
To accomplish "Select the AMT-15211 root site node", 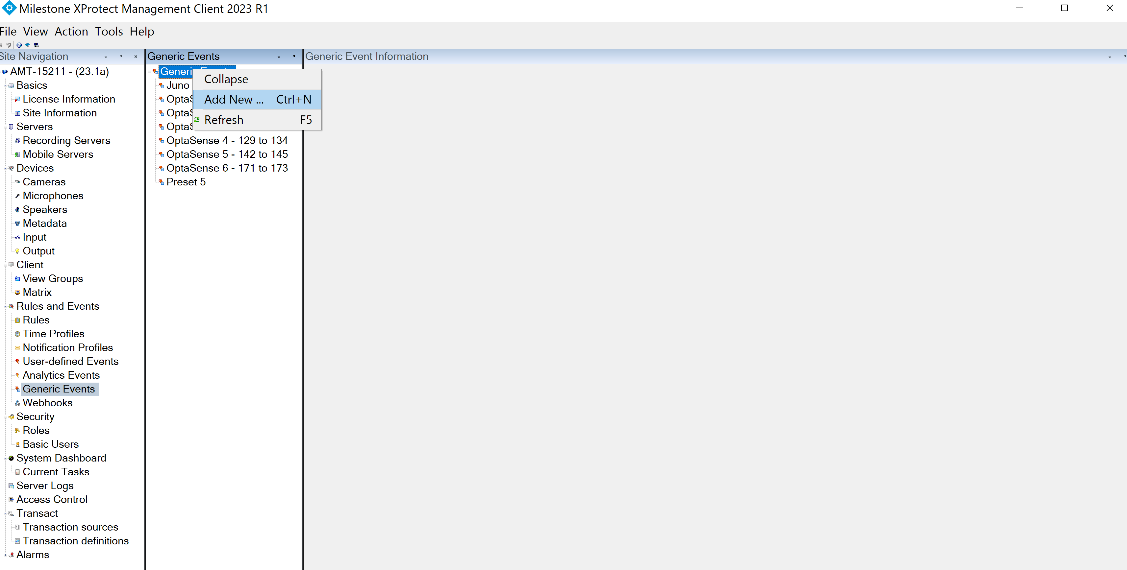I will [x=59, y=72].
